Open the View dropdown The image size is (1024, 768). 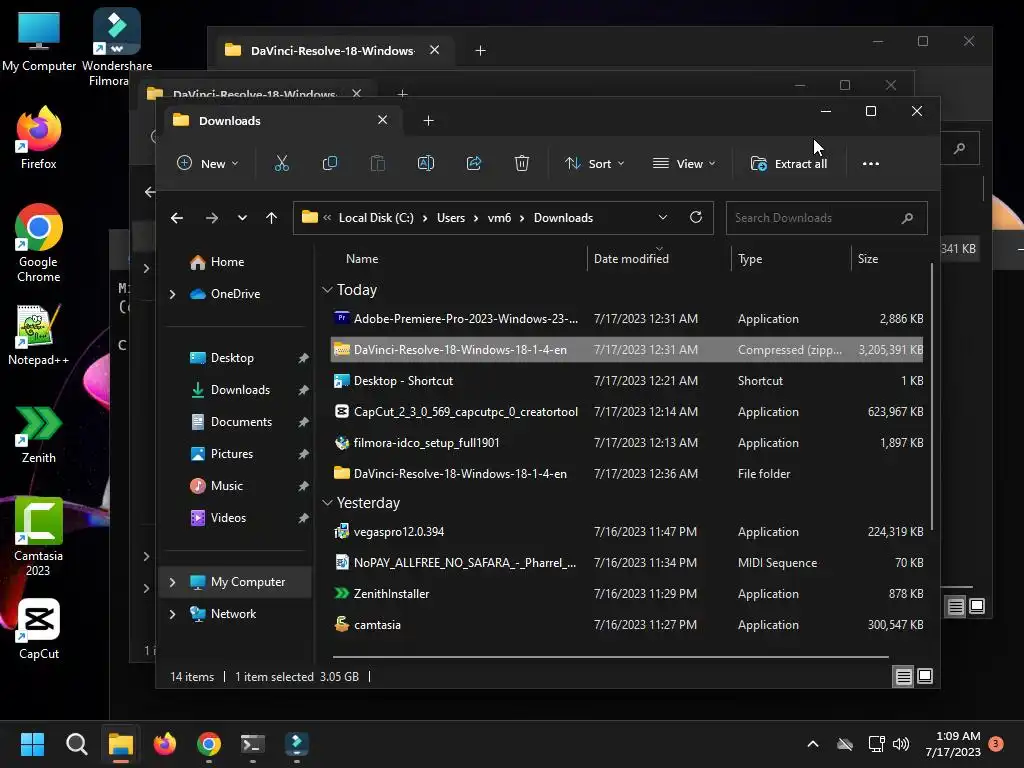pos(684,163)
